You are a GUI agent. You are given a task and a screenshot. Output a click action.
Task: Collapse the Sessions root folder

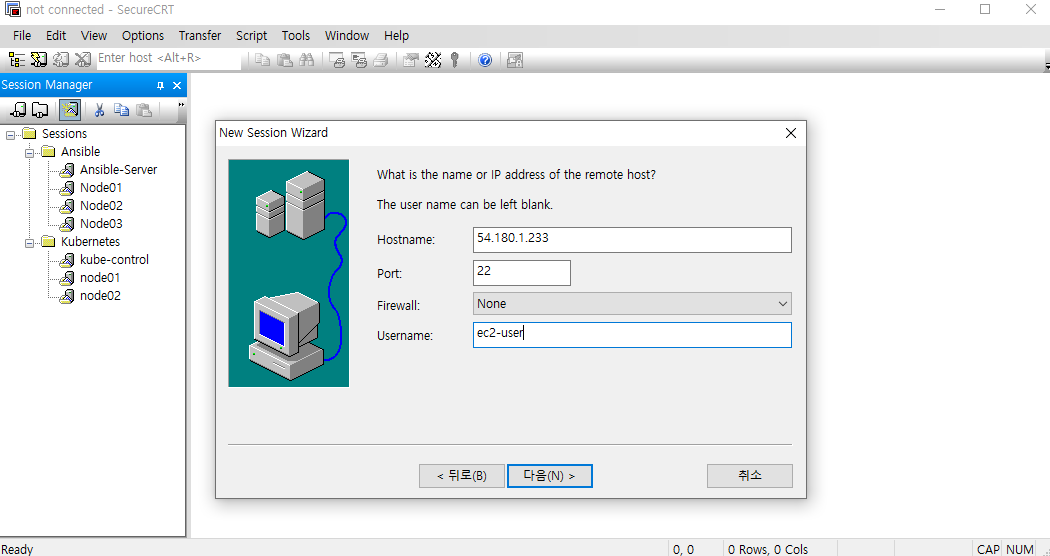tap(11, 135)
